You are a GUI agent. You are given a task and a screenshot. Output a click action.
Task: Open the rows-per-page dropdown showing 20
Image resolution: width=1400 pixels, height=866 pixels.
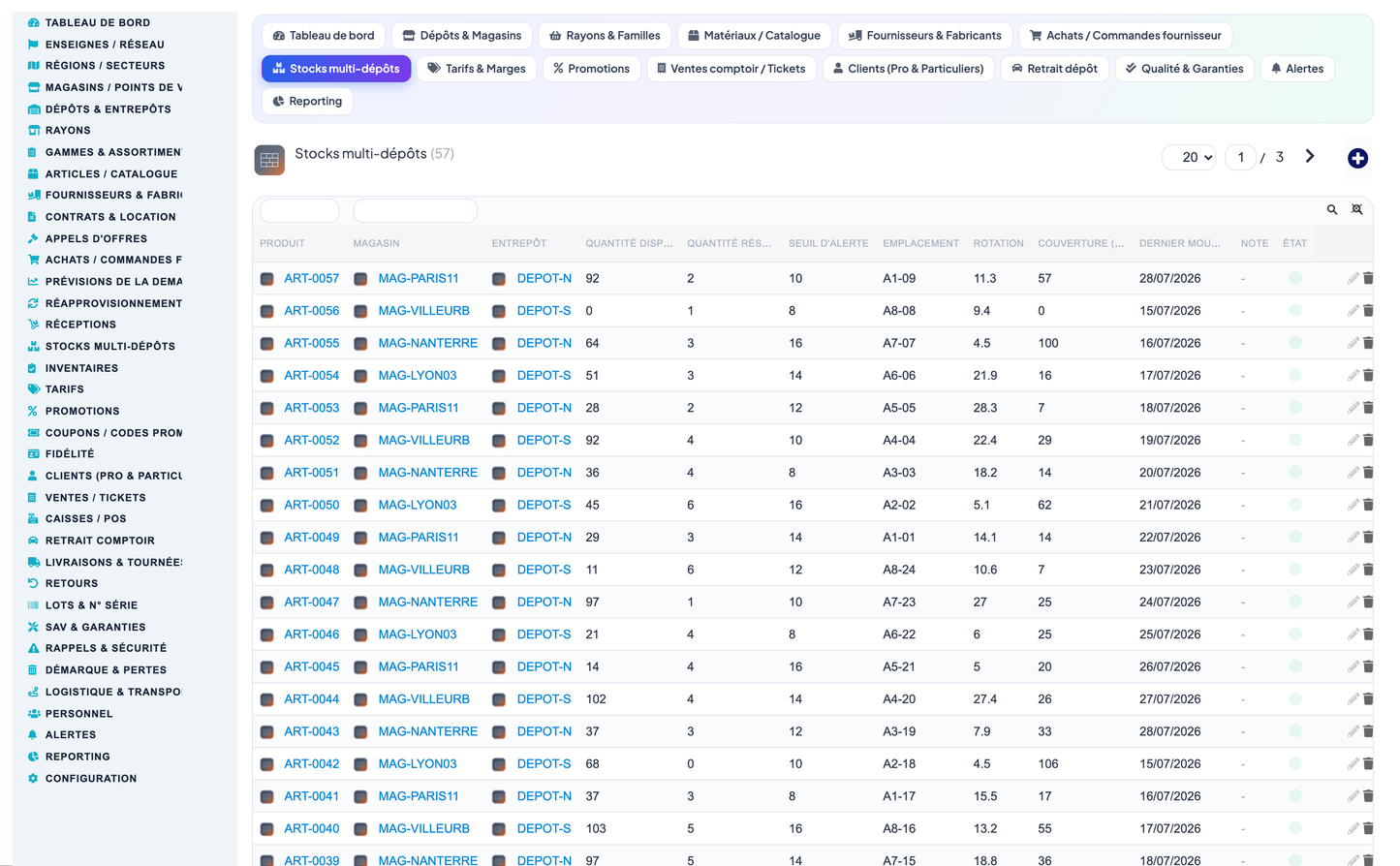tap(1189, 157)
